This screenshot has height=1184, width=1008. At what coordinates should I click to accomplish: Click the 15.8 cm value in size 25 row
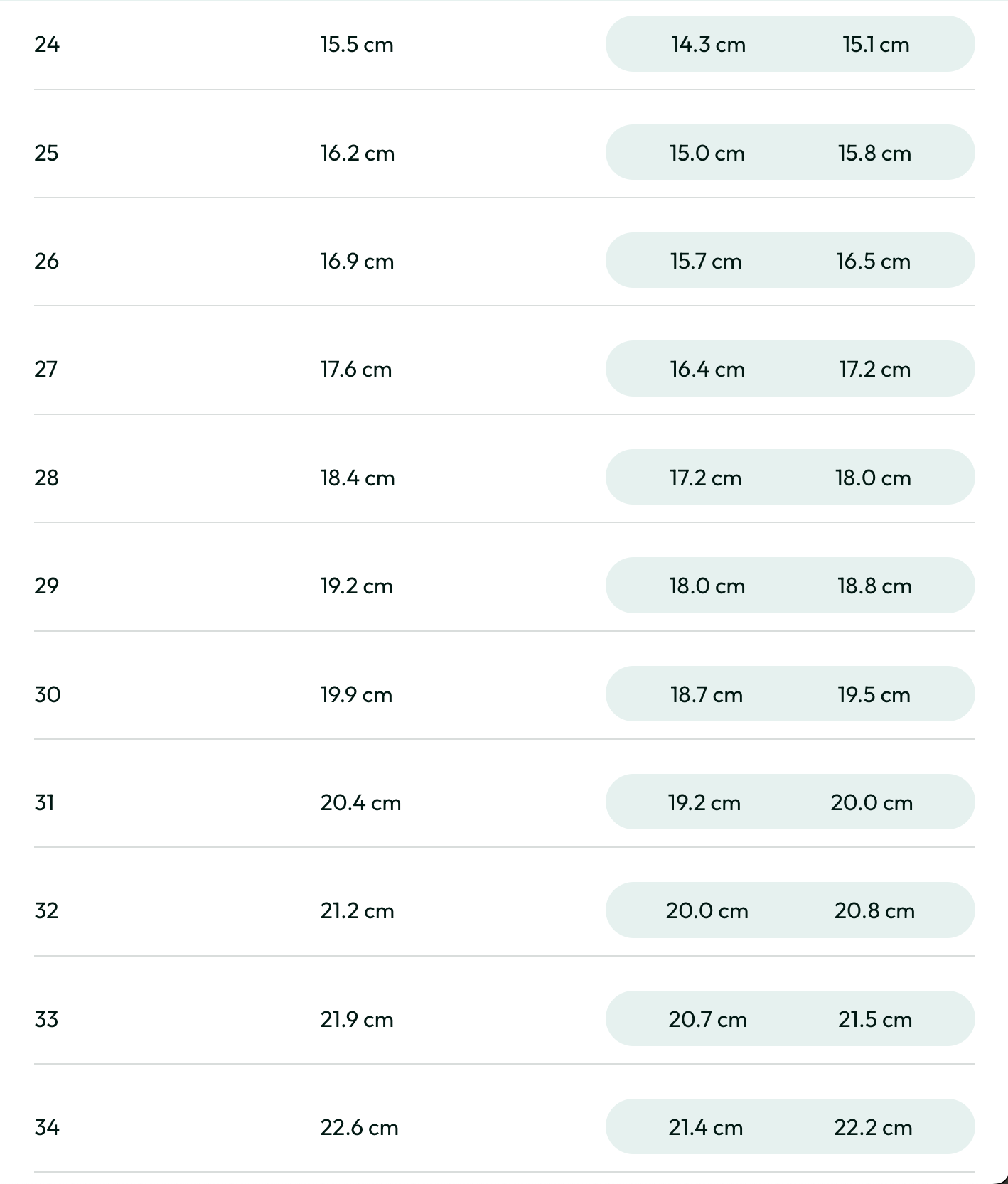pyautogui.click(x=874, y=154)
